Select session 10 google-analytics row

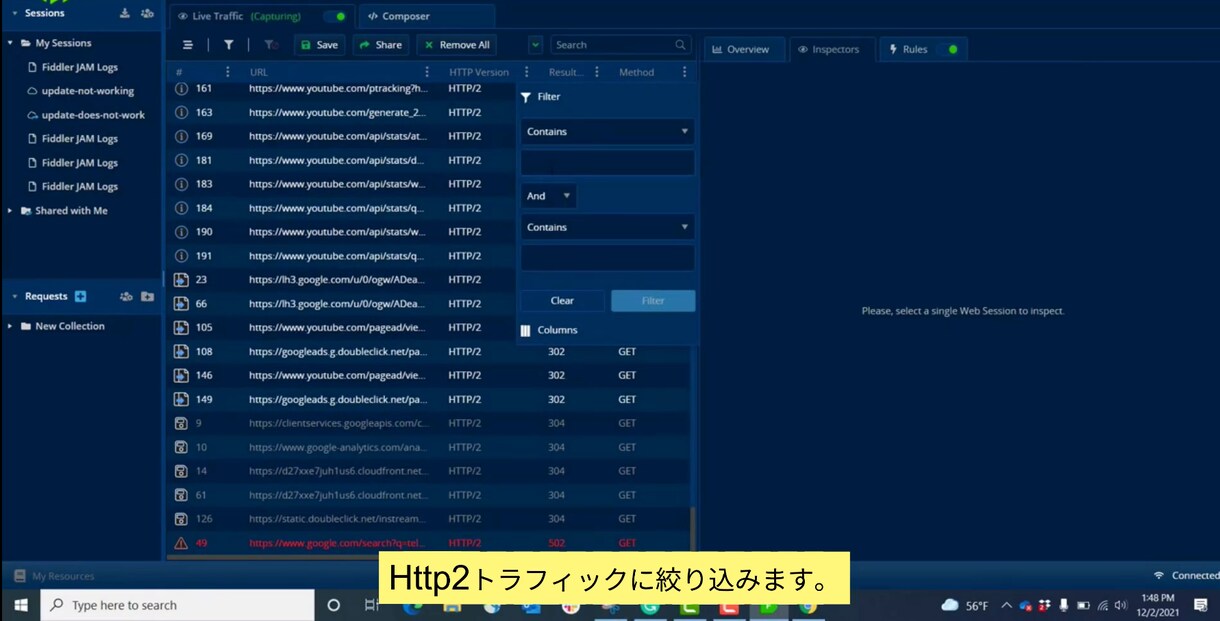coord(430,447)
